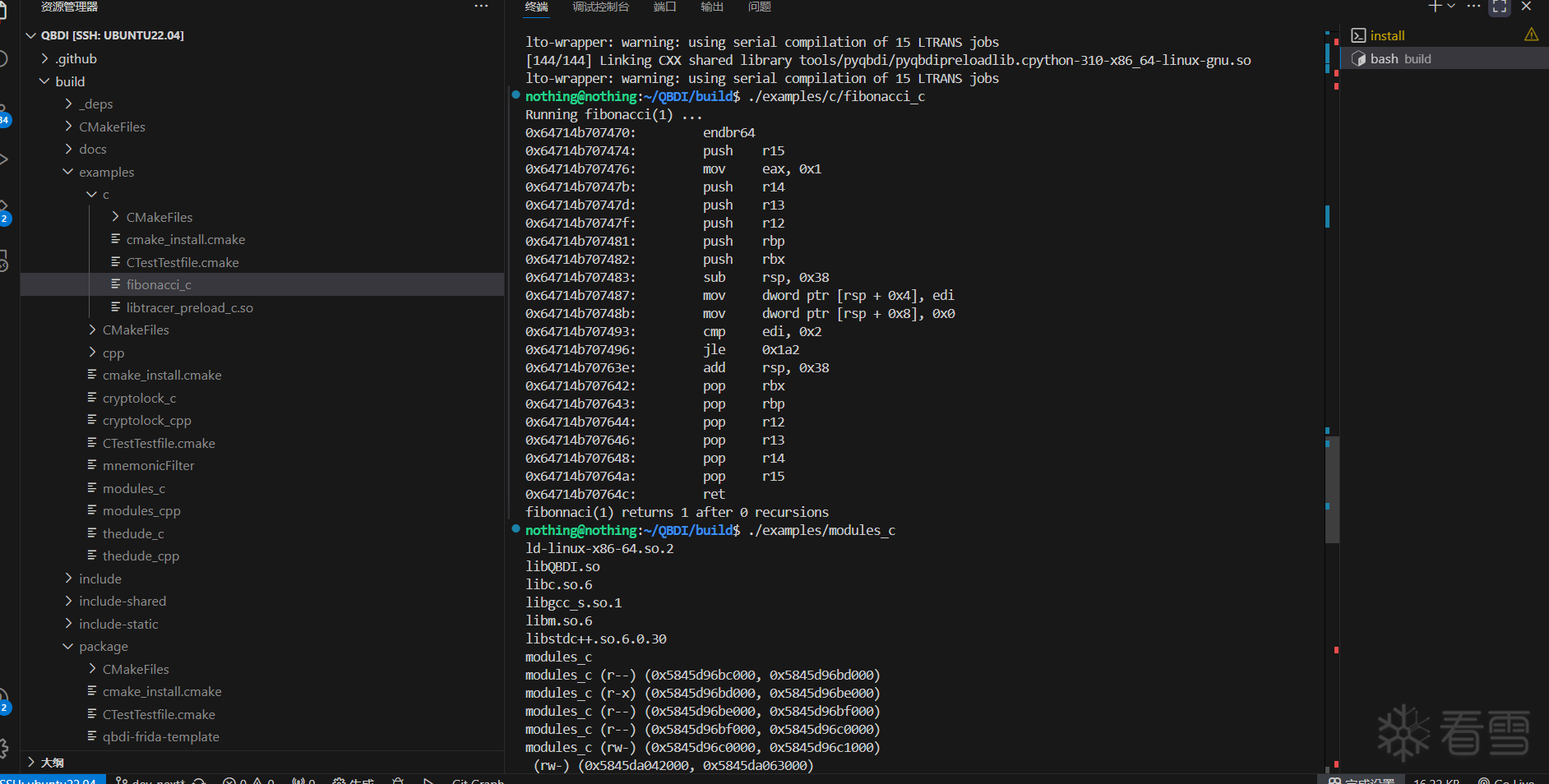Click the new terminal plus icon
The height and width of the screenshot is (784, 1549).
click(x=1435, y=7)
